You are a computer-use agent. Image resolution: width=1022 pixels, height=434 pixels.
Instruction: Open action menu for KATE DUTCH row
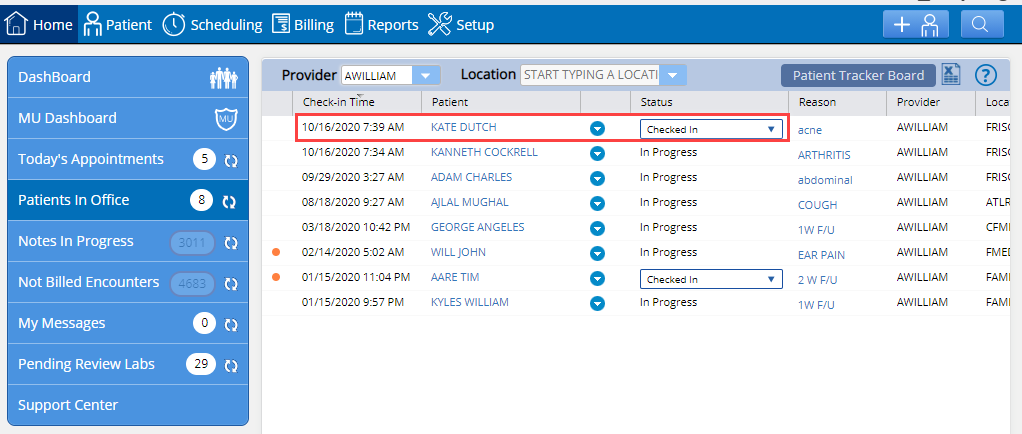click(597, 129)
